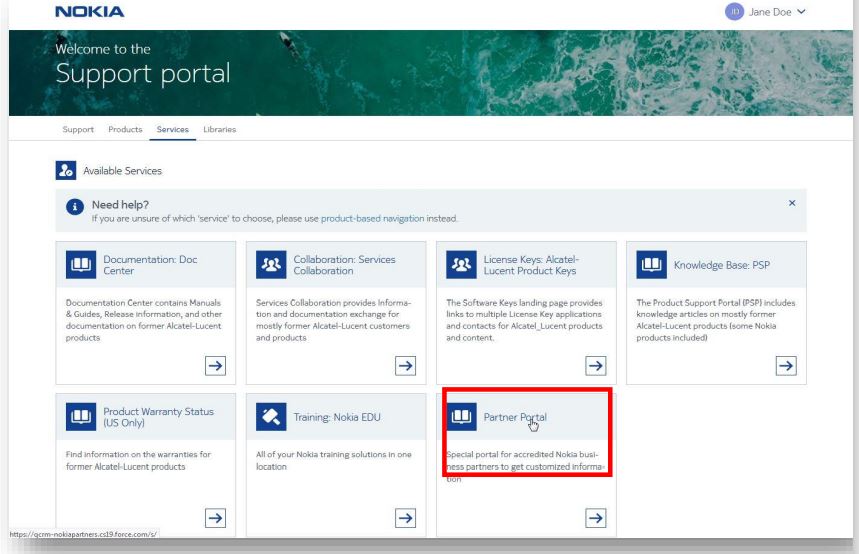The image size is (859, 554).
Task: Switch to the Support tab
Action: 80,129
